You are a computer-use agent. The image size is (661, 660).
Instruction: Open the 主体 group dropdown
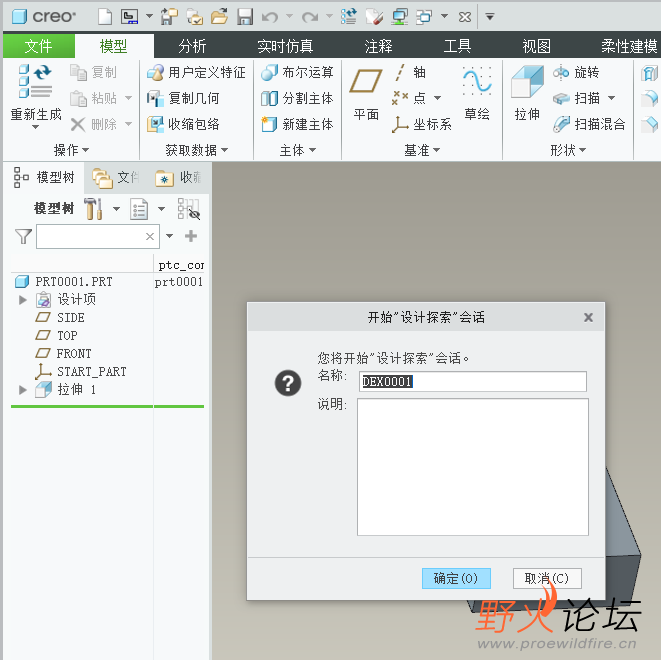click(x=298, y=150)
